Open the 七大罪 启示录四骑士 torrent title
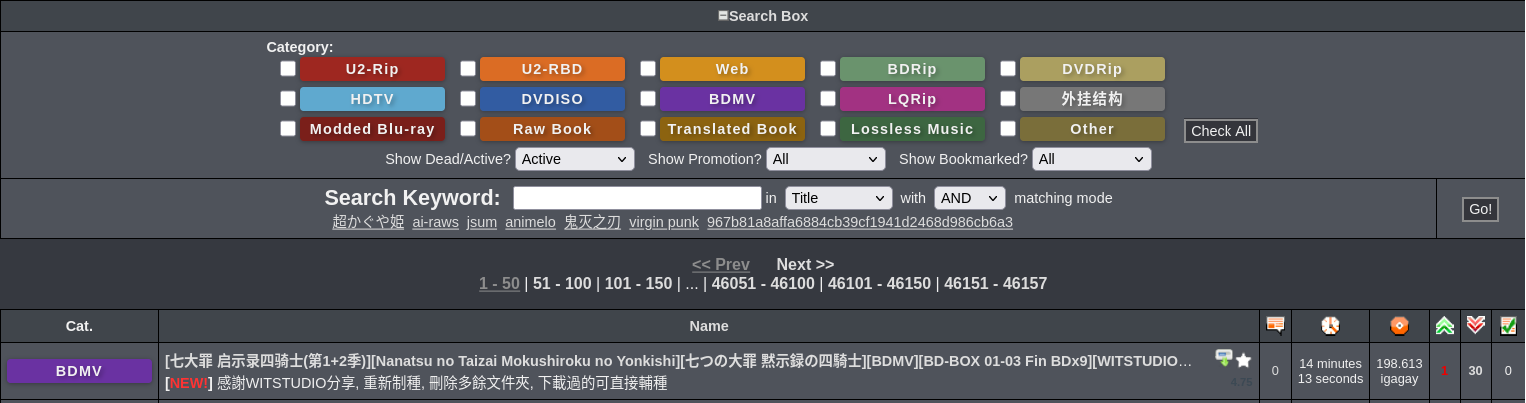This screenshot has width=1526, height=403. click(679, 361)
